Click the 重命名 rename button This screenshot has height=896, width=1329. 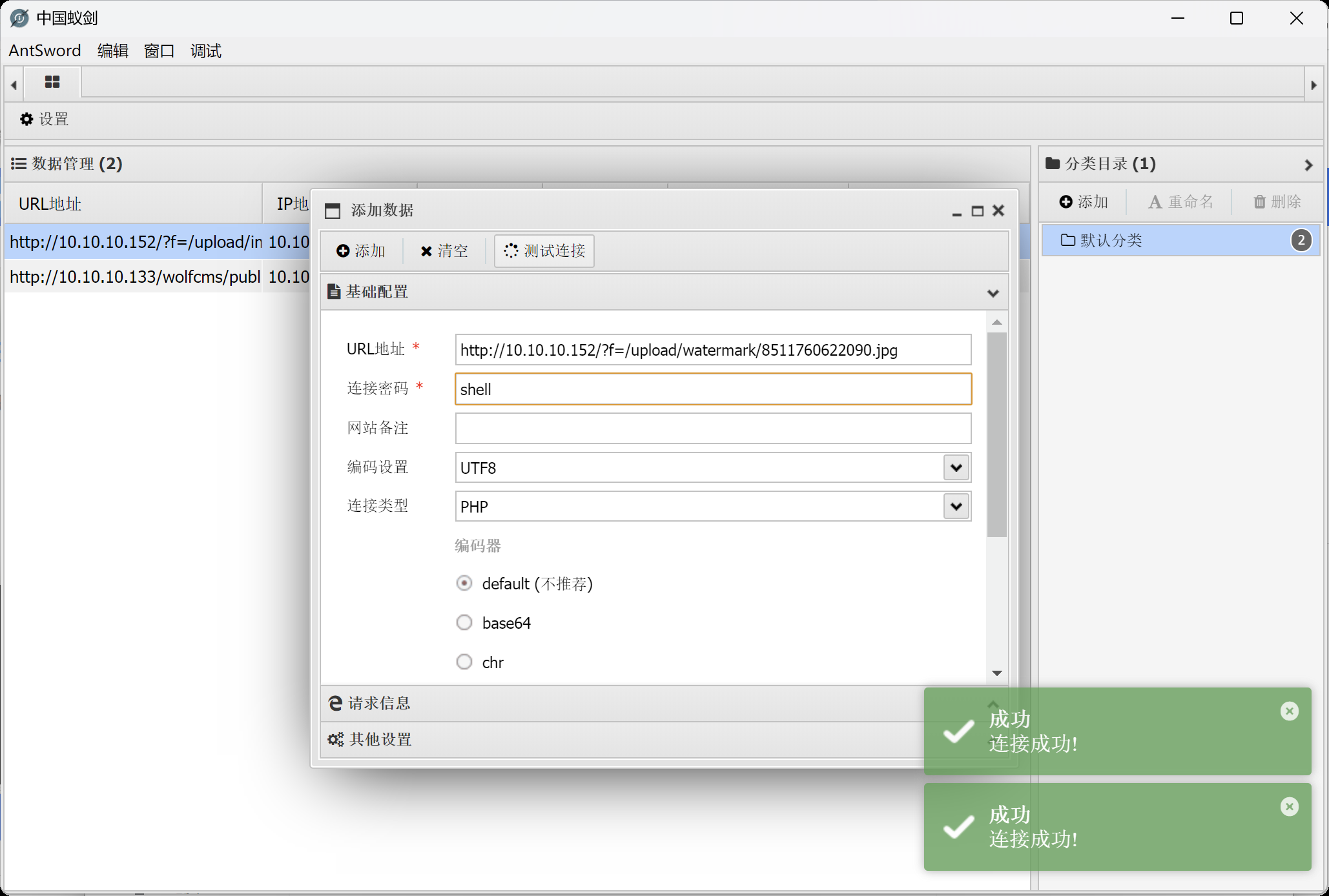(1180, 202)
